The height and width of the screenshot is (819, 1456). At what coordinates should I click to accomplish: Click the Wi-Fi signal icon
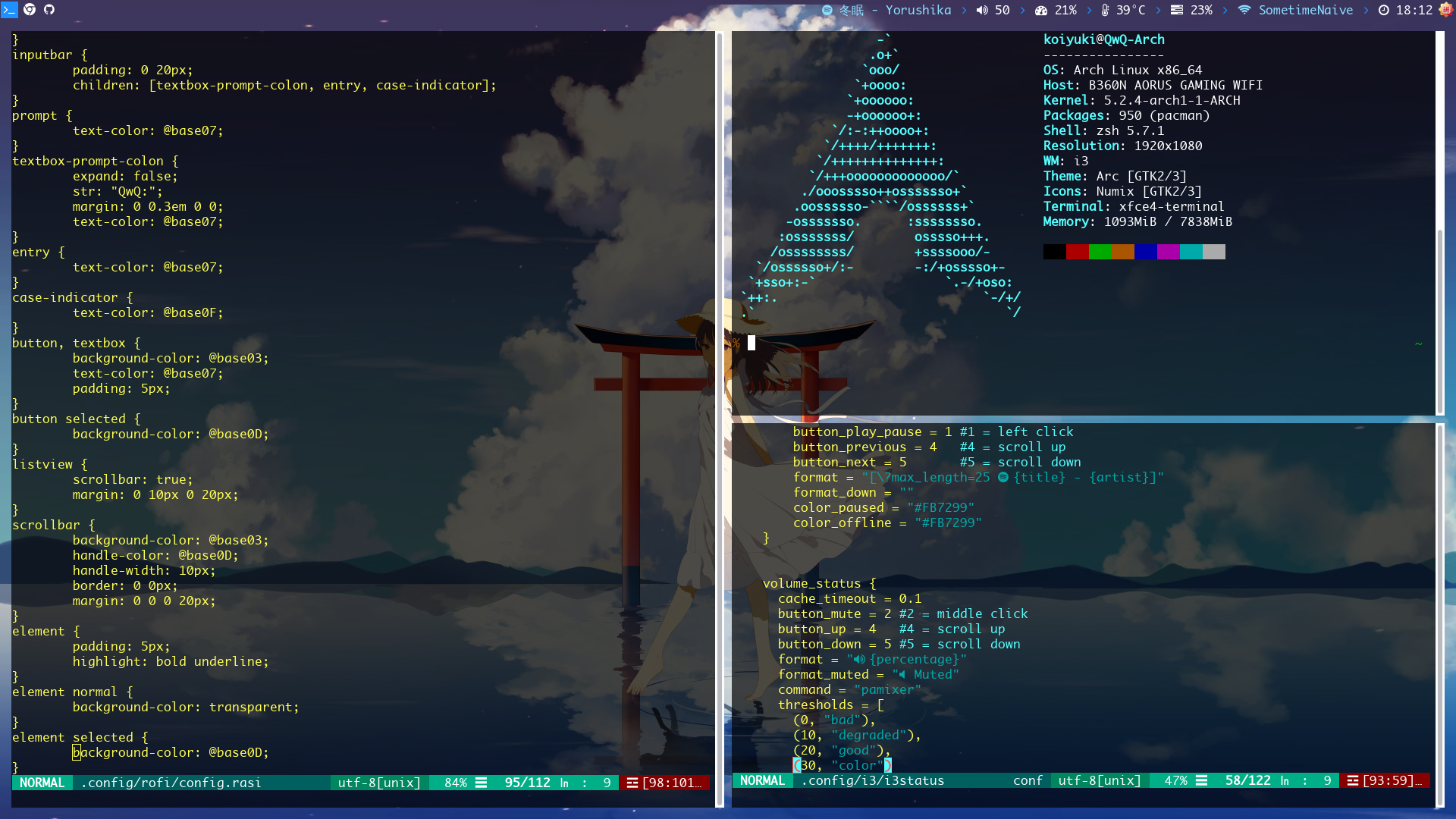pos(1244,10)
